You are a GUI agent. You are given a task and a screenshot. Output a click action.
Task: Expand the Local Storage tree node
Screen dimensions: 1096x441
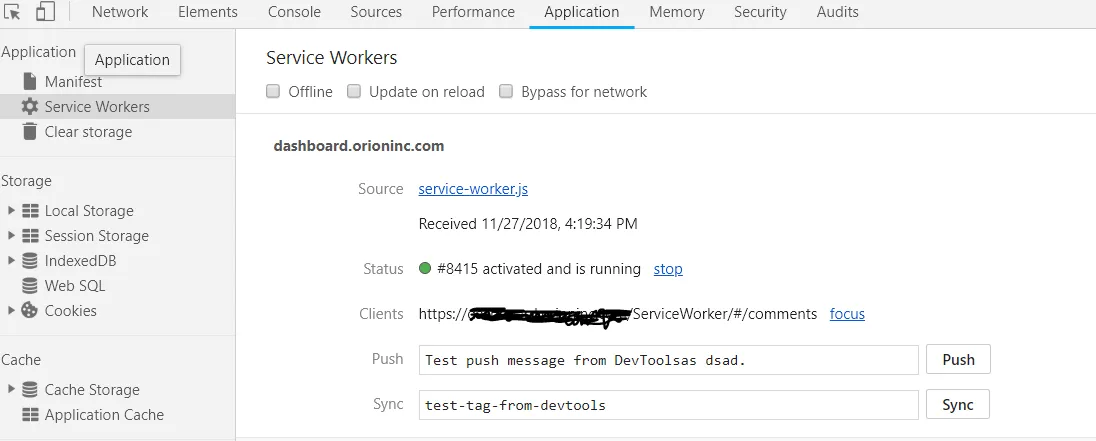(x=11, y=211)
